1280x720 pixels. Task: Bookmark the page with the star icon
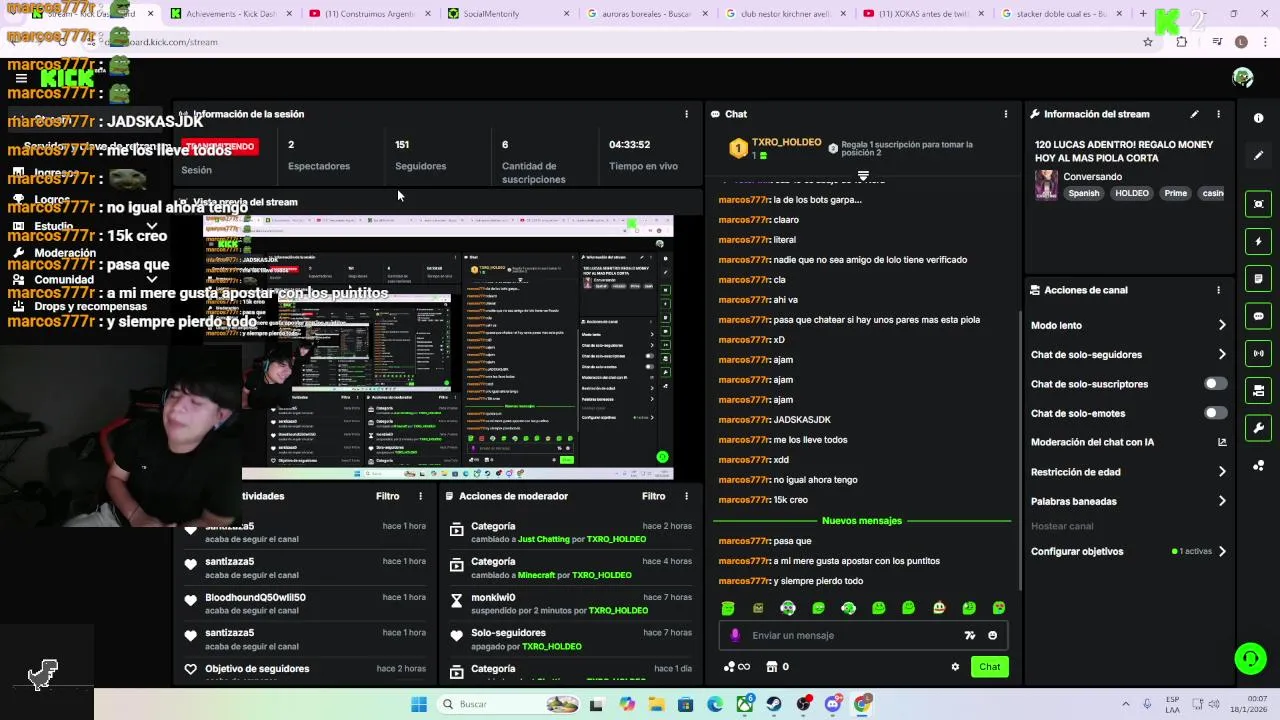pos(1148,42)
